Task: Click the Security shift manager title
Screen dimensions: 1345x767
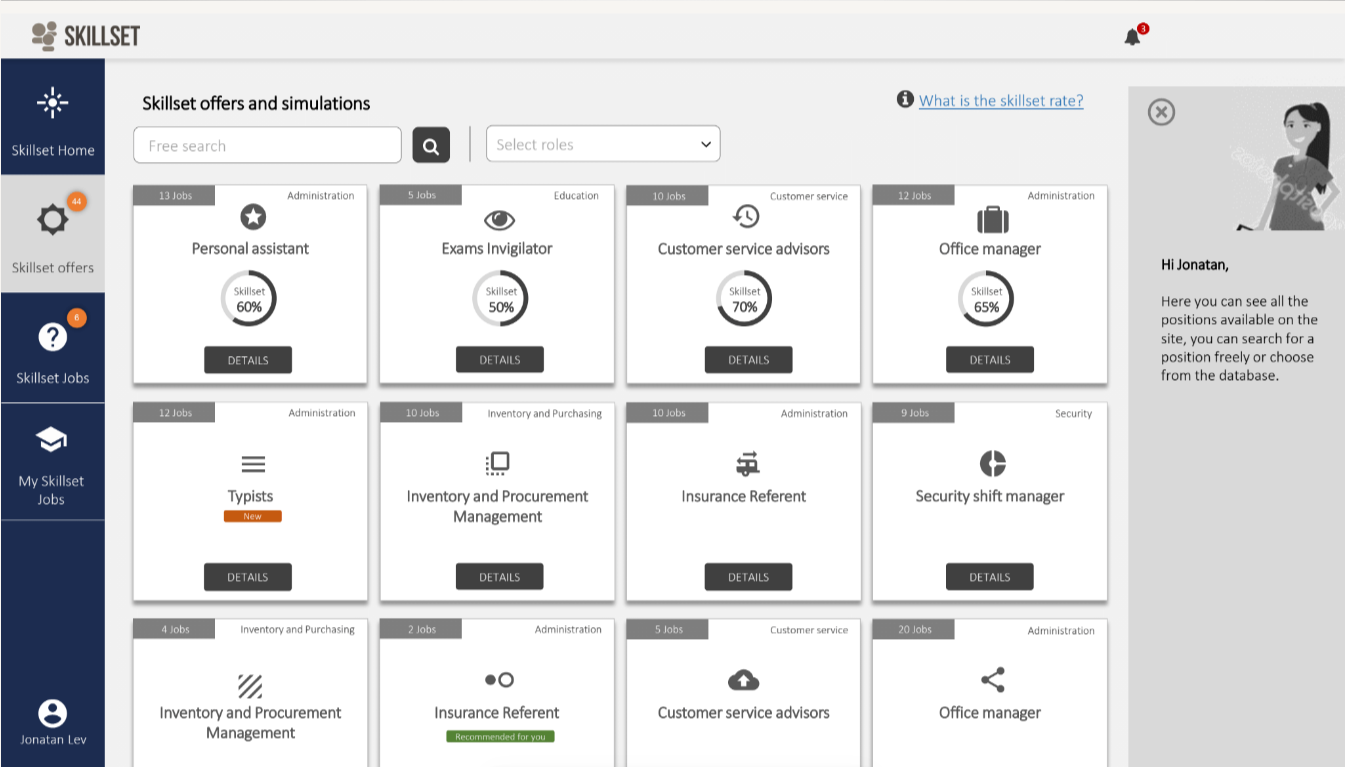Action: tap(990, 496)
